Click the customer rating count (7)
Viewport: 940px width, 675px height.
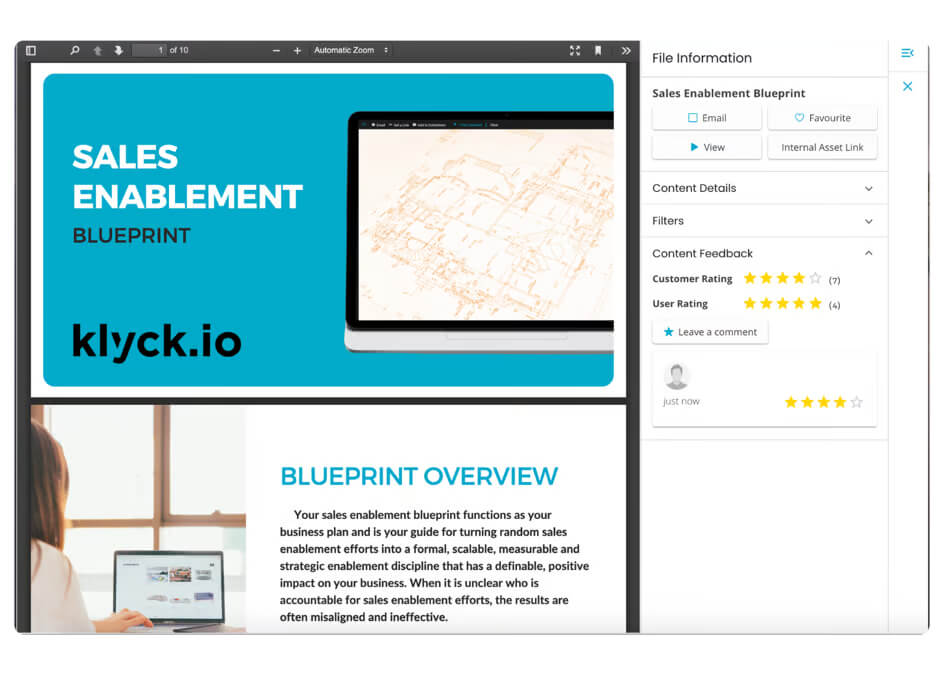pos(834,280)
